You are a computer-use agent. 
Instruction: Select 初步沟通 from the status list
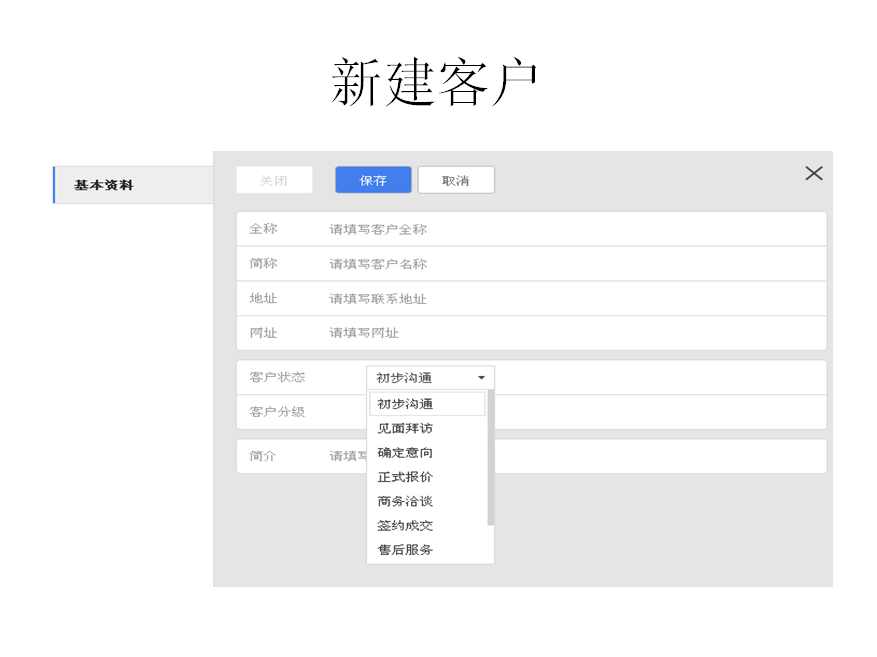404,403
